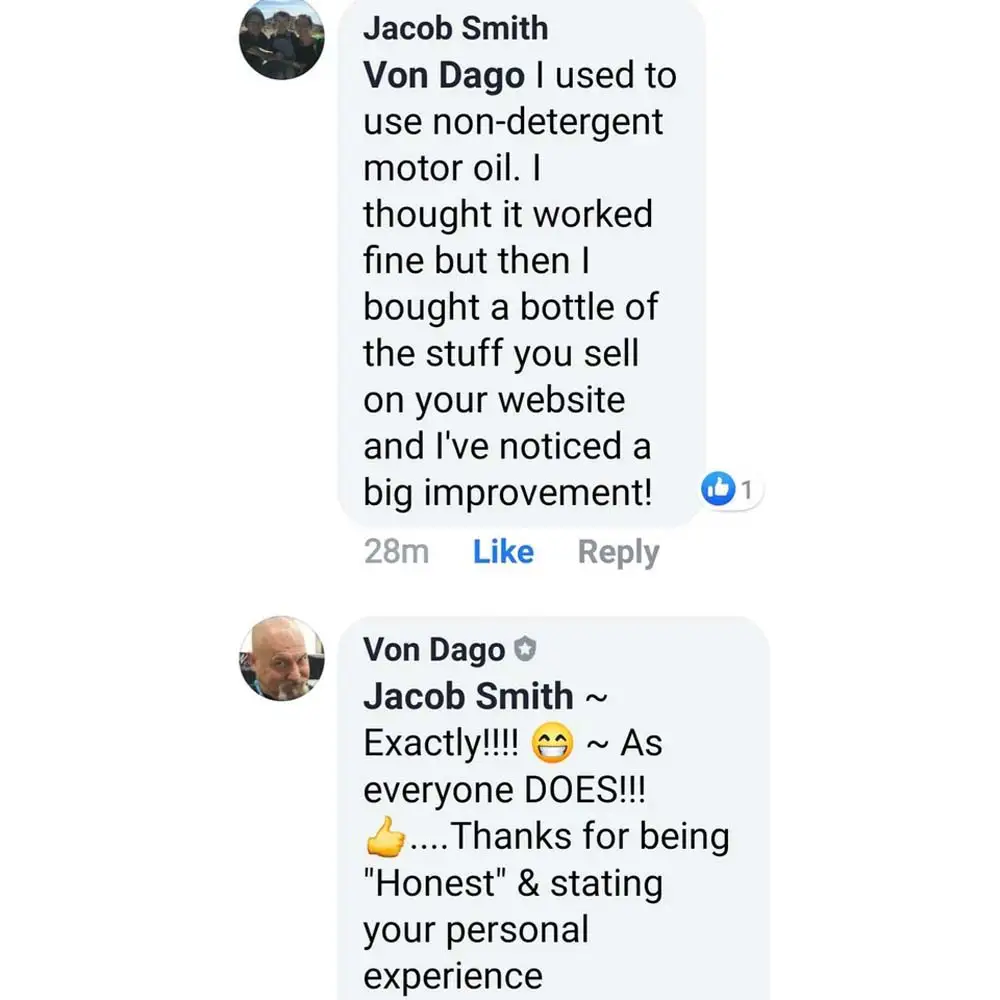Click the blue thumbs-up reaction icon
1000x1000 pixels.
coord(718,489)
